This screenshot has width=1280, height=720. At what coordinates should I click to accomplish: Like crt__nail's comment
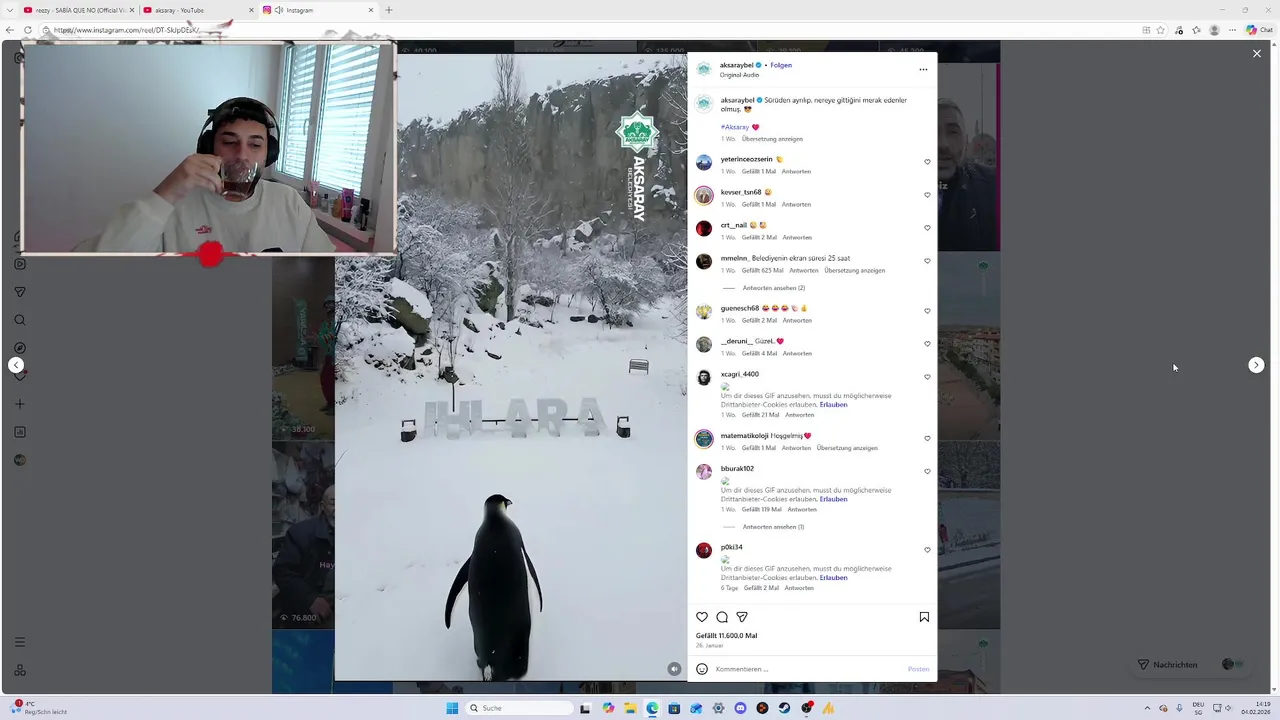[x=927, y=228]
